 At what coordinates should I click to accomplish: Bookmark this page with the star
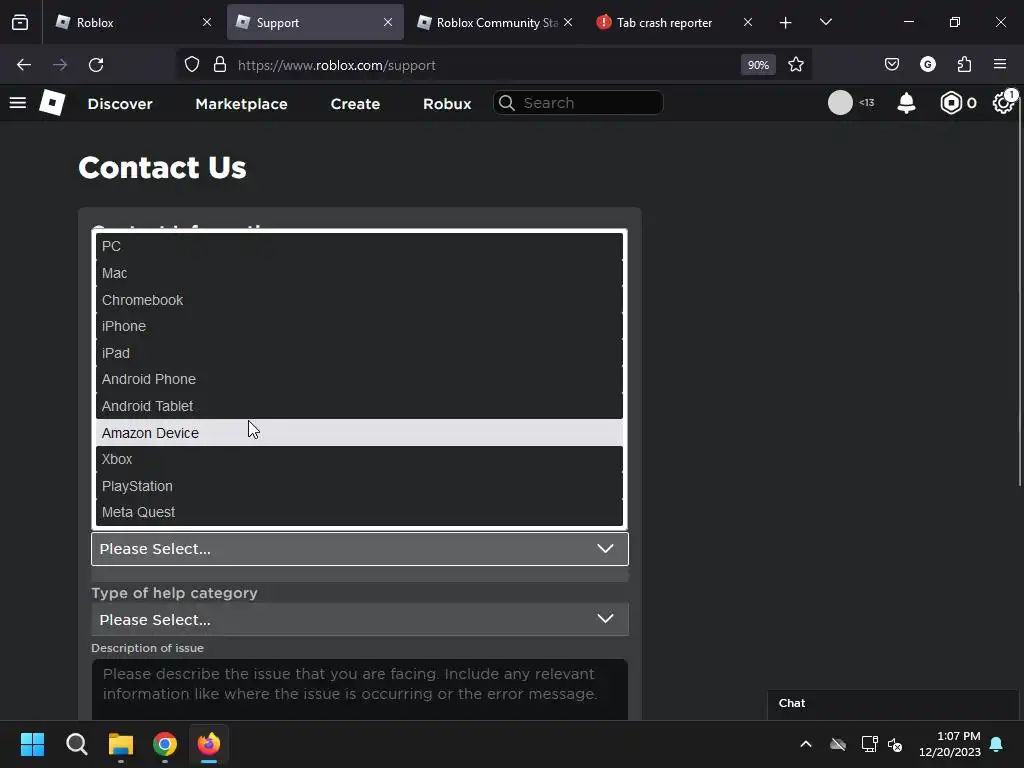point(795,65)
